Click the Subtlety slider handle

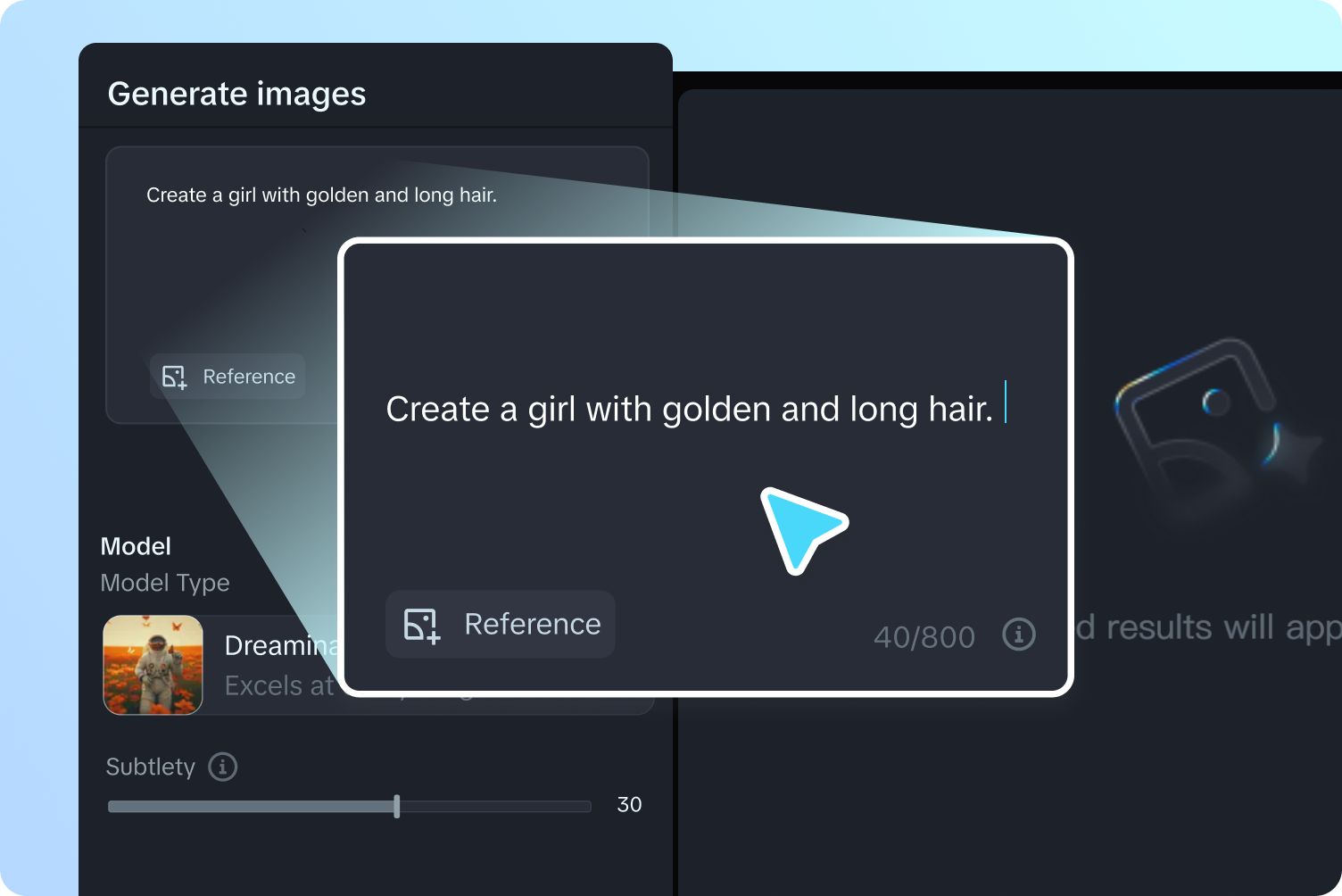[397, 806]
